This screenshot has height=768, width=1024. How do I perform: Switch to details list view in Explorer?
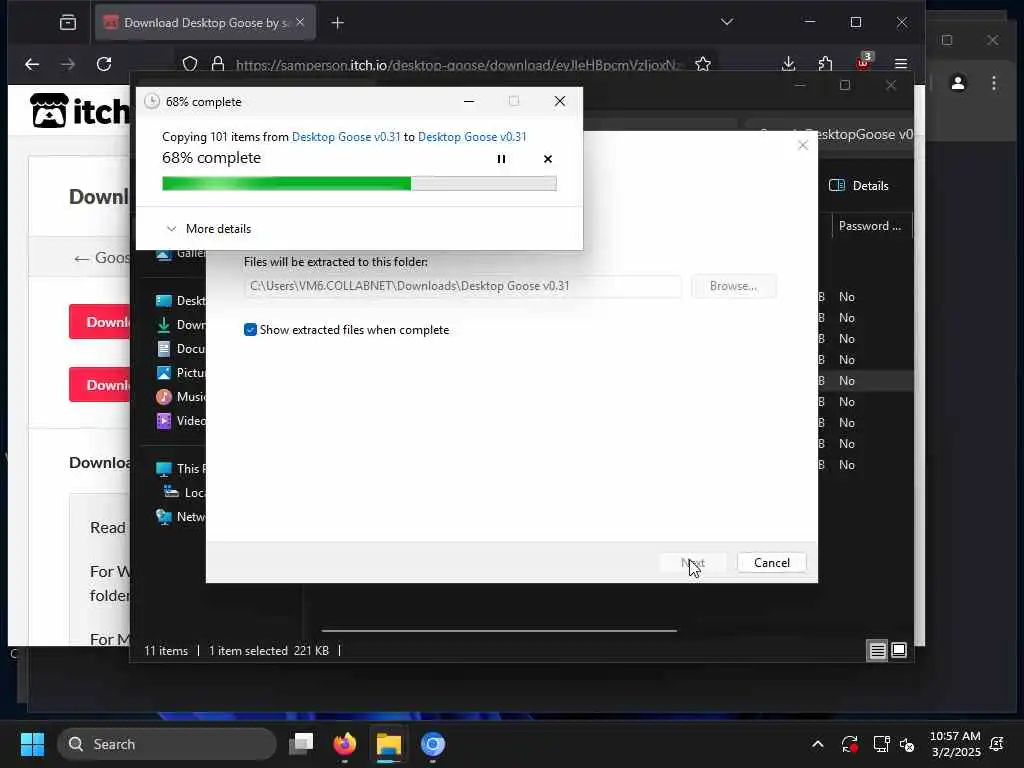(x=877, y=650)
